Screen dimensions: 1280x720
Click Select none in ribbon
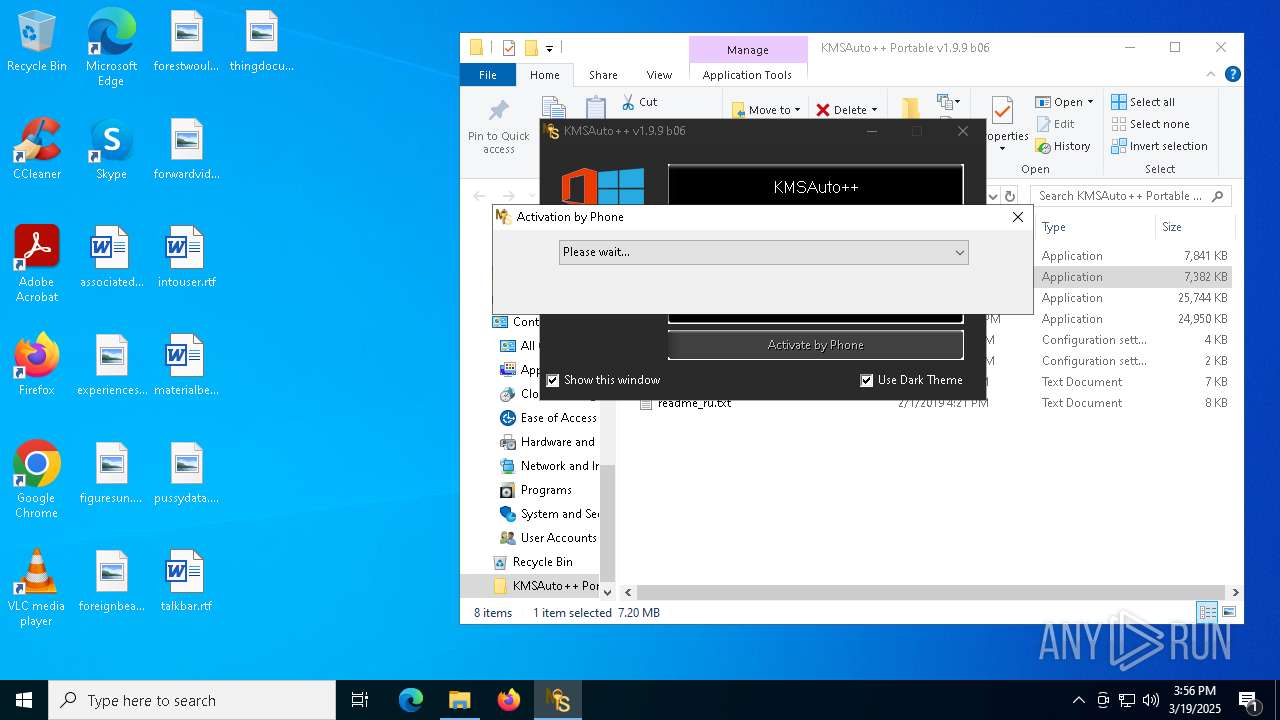[x=1151, y=124]
